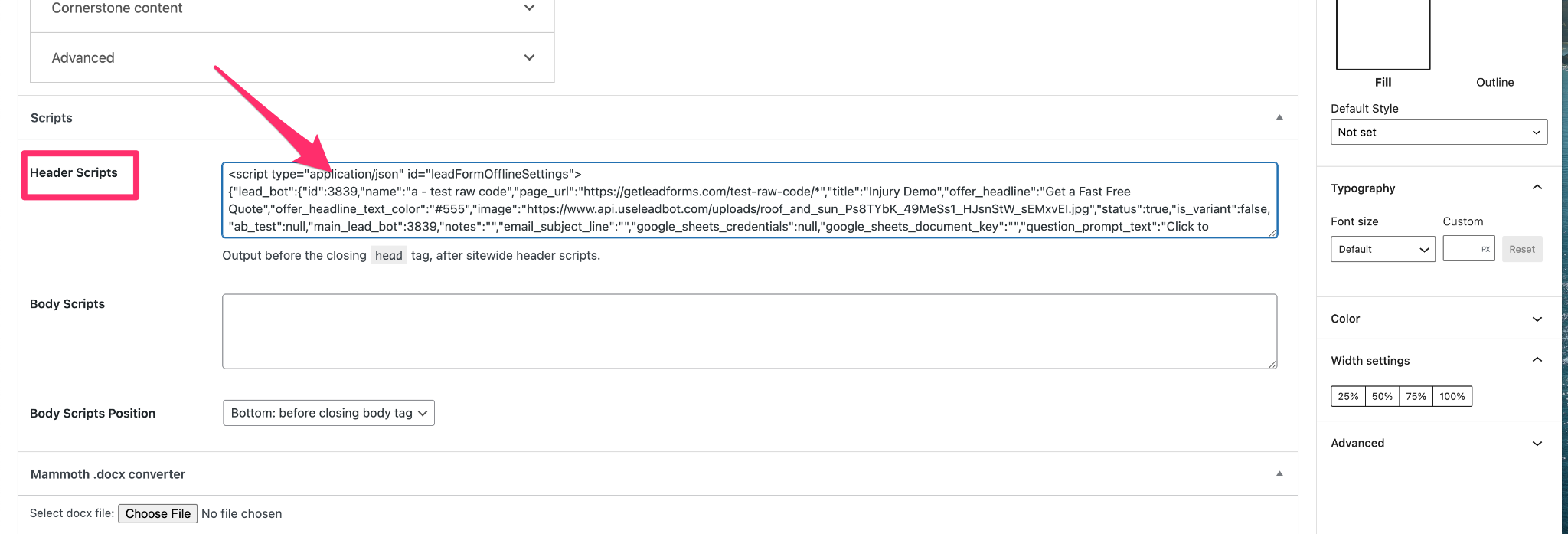The width and height of the screenshot is (1568, 534).
Task: Set width to 50%
Action: 1382,396
